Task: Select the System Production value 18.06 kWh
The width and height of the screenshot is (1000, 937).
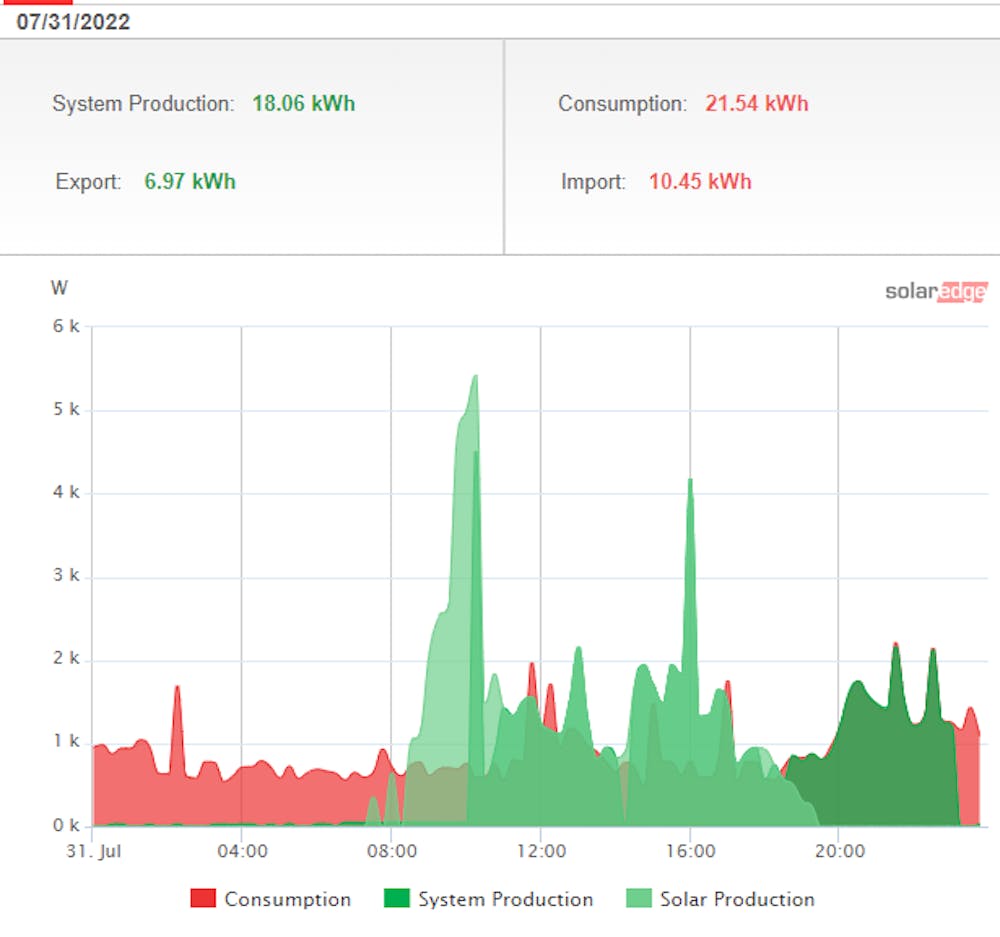Action: tap(304, 103)
